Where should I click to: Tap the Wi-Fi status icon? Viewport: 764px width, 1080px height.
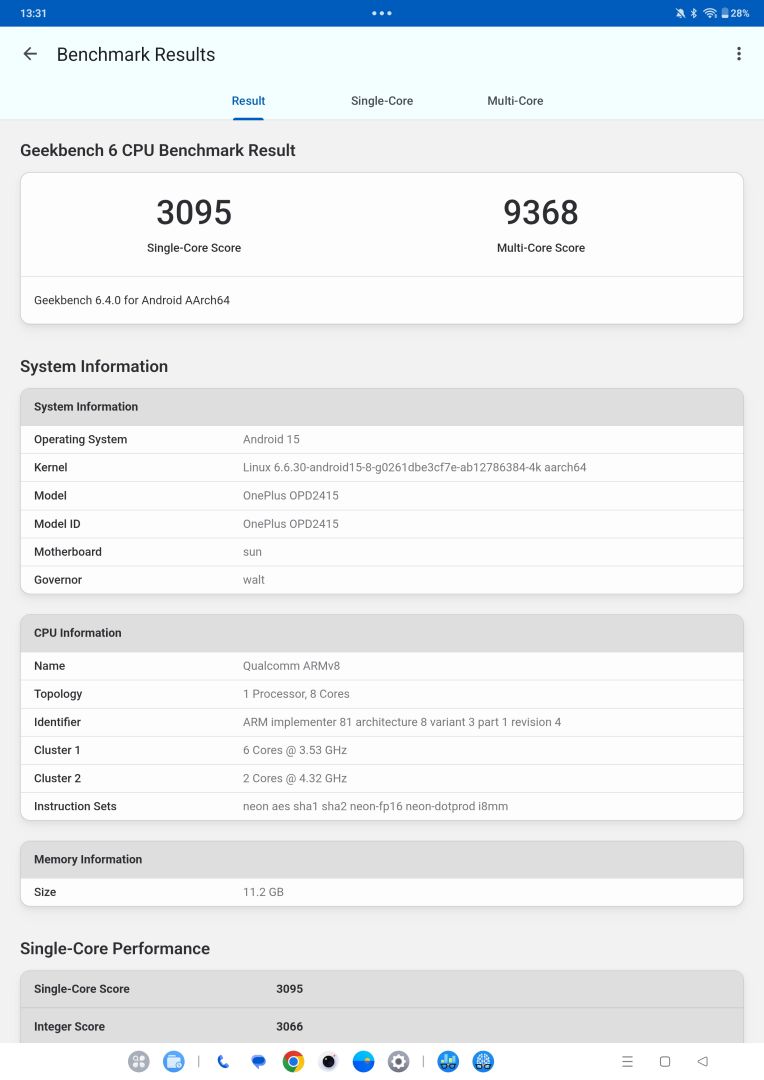pyautogui.click(x=710, y=13)
